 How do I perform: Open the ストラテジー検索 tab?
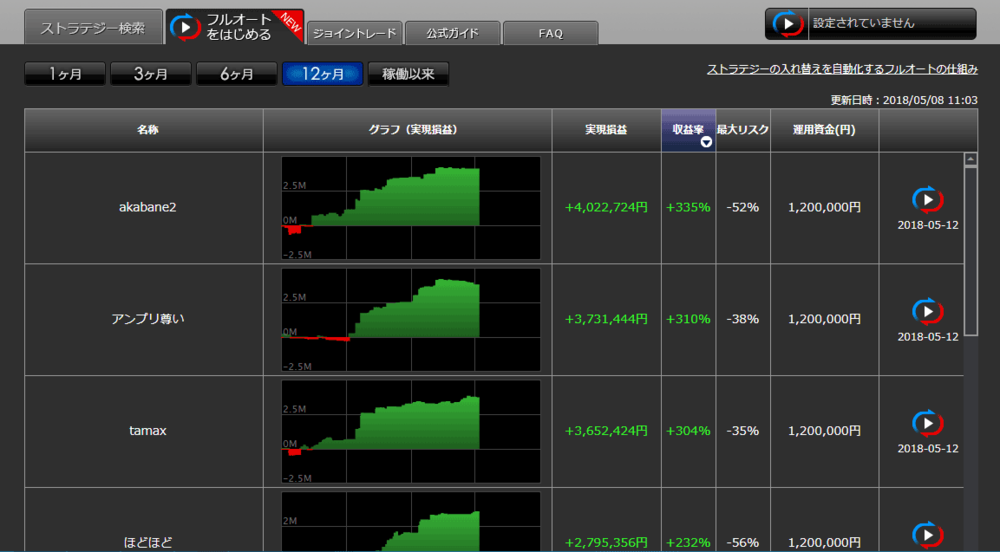point(92,28)
